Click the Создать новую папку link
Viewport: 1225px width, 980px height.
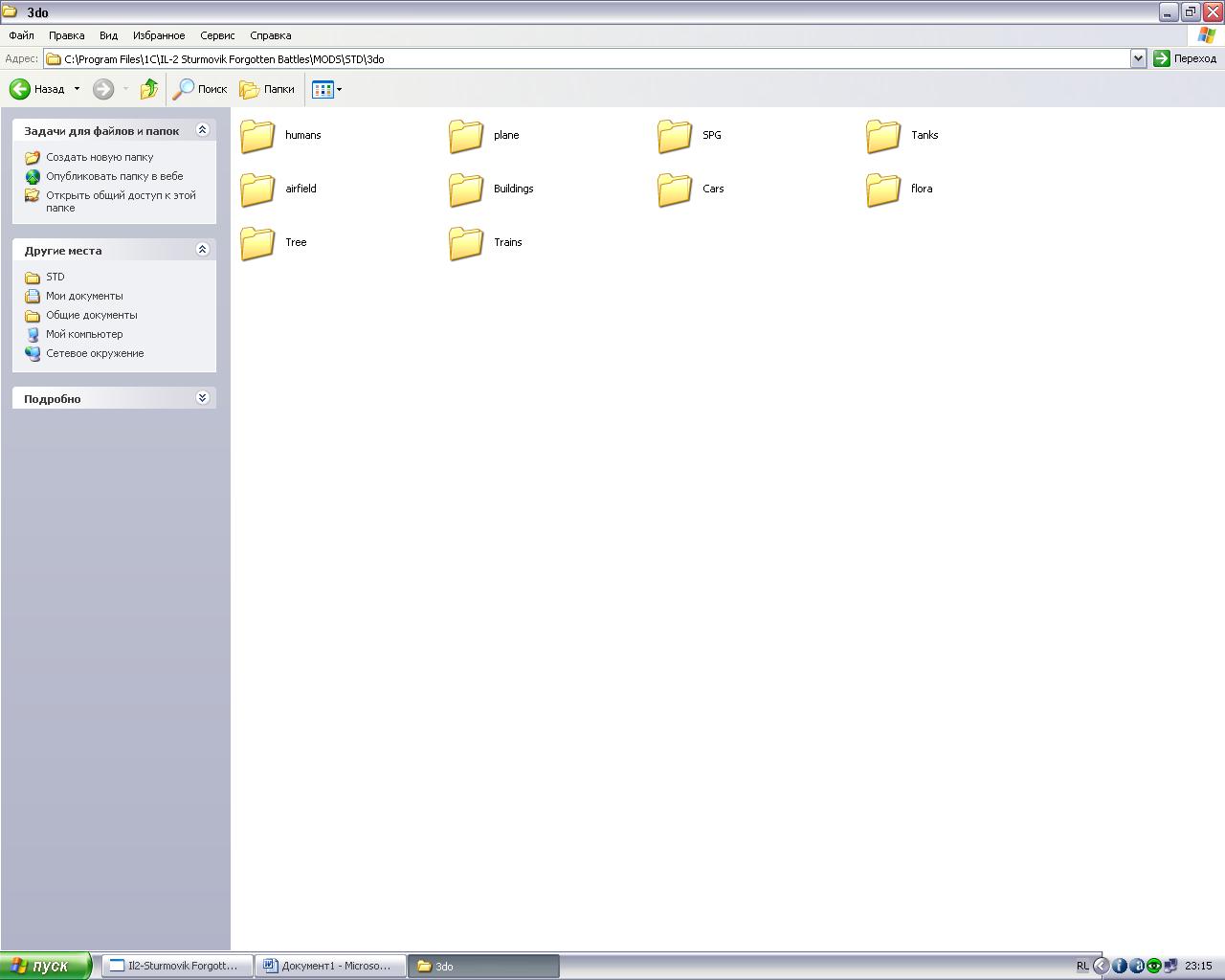click(100, 157)
